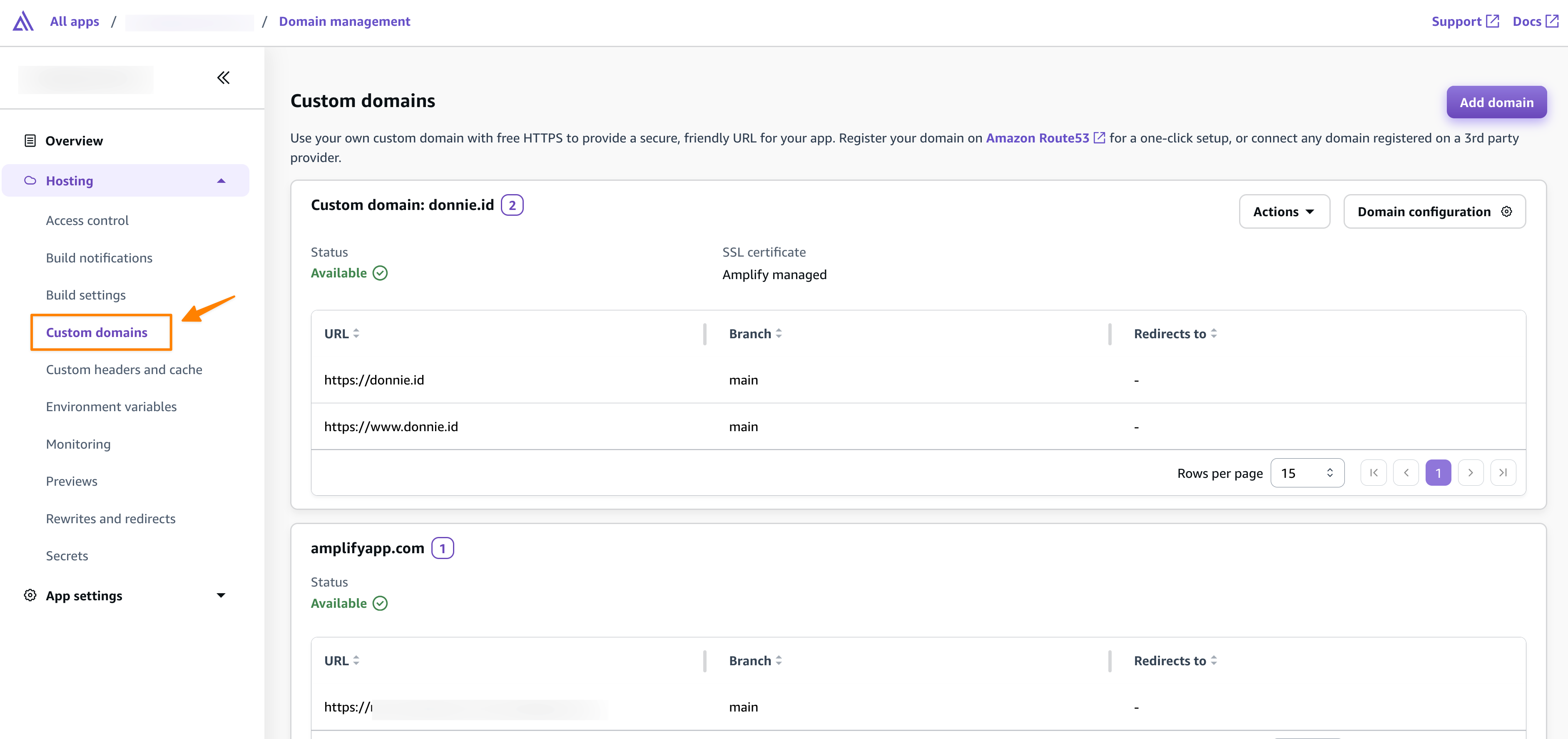The height and width of the screenshot is (739, 1568).
Task: Go to first page of donnie.id table
Action: 1373,473
